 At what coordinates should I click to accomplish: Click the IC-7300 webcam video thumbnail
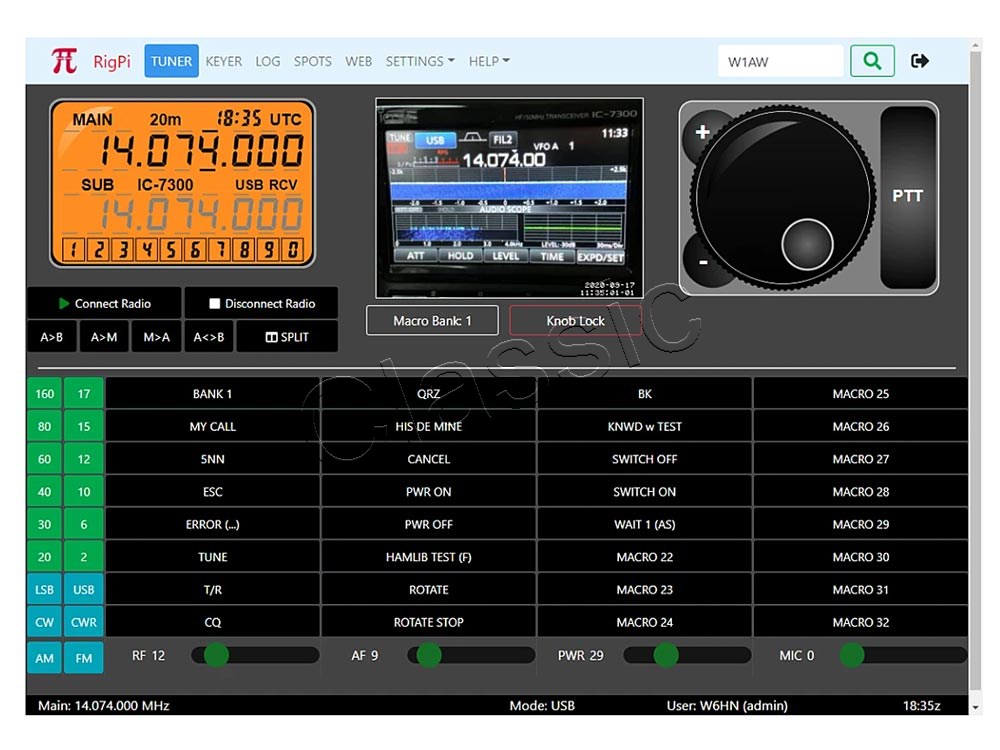click(510, 198)
